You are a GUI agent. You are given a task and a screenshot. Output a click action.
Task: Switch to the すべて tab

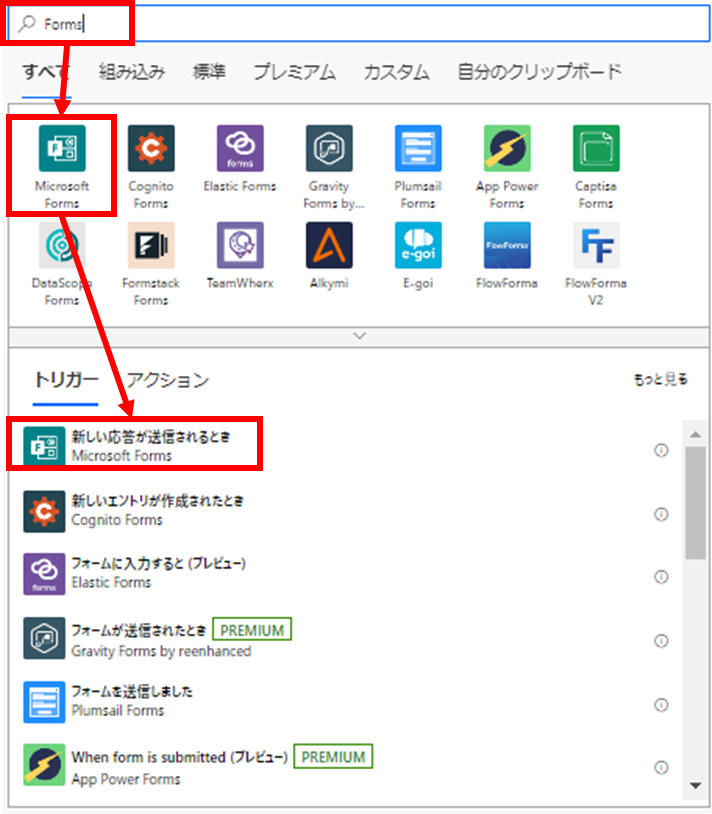tap(46, 72)
